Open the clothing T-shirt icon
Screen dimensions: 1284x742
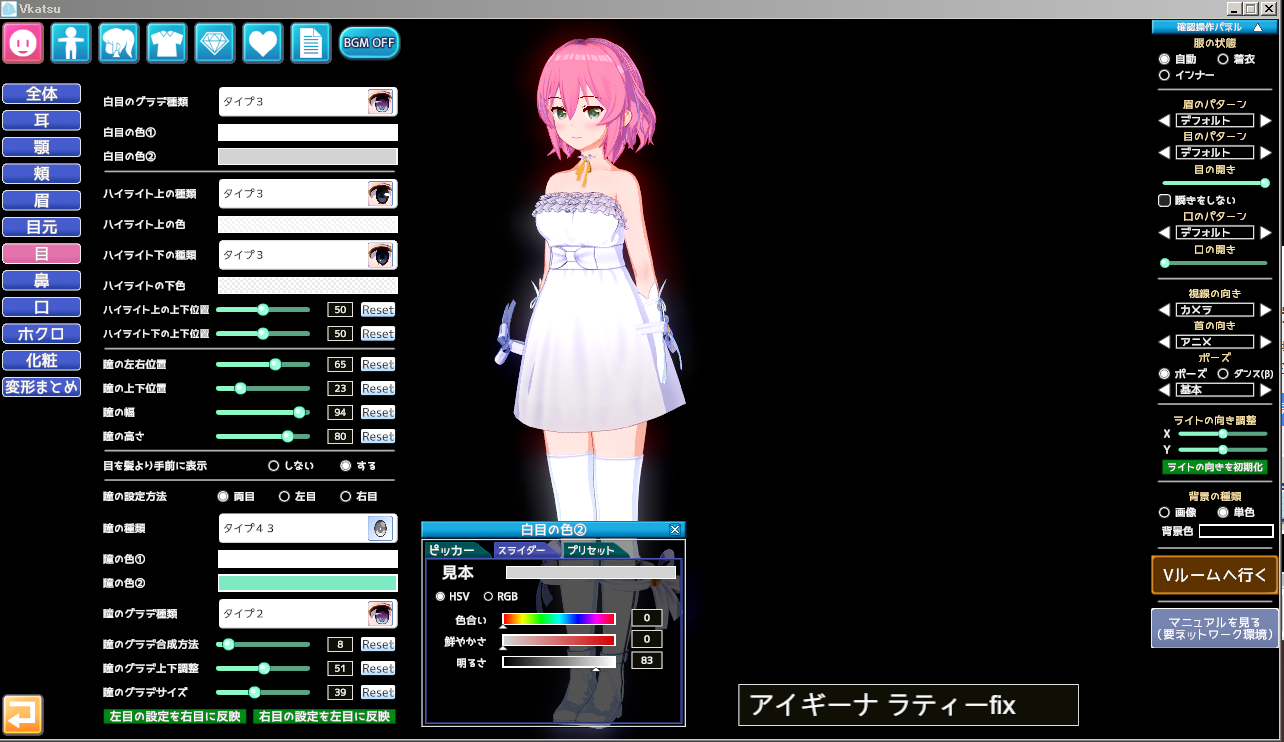[x=167, y=43]
